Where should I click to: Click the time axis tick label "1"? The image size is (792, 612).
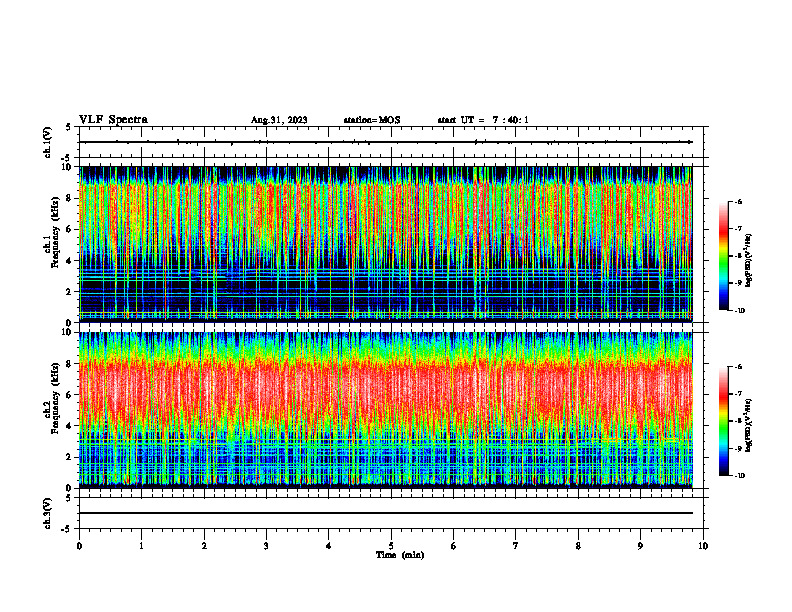pos(141,546)
